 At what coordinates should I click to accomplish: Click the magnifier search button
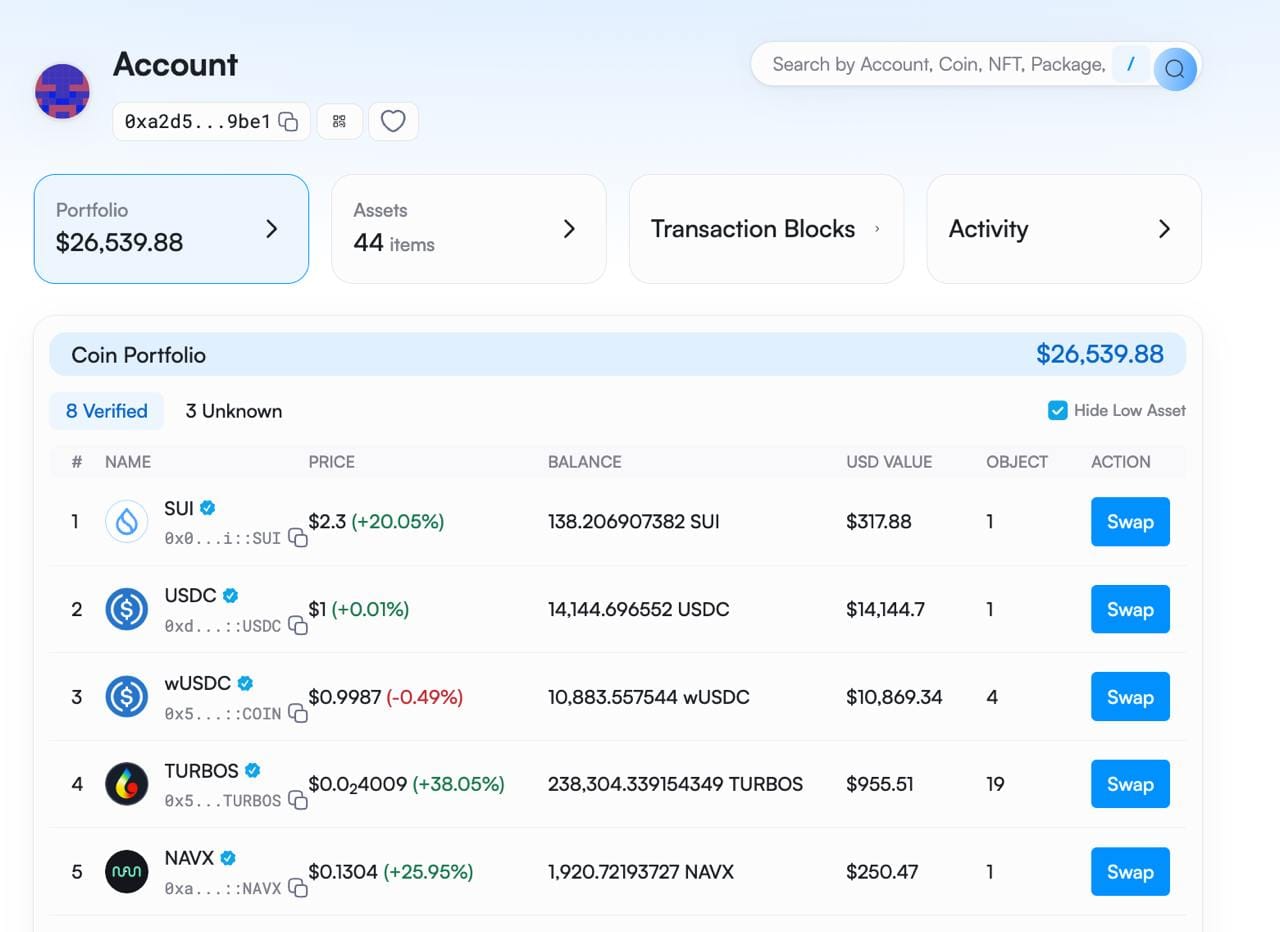[x=1175, y=69]
